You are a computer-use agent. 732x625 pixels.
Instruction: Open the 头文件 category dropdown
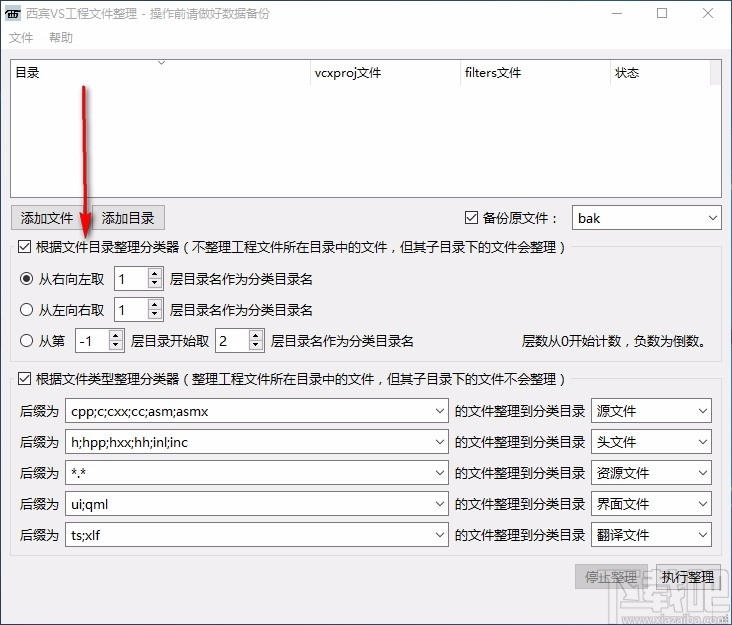651,442
